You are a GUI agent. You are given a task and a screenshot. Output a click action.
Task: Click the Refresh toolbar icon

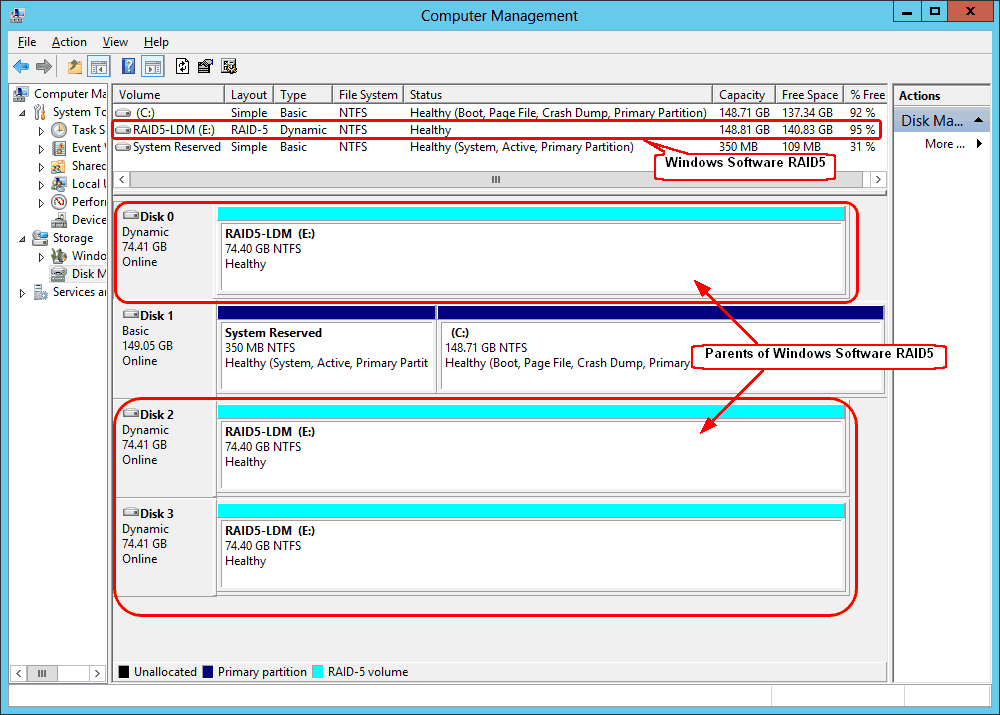point(182,66)
